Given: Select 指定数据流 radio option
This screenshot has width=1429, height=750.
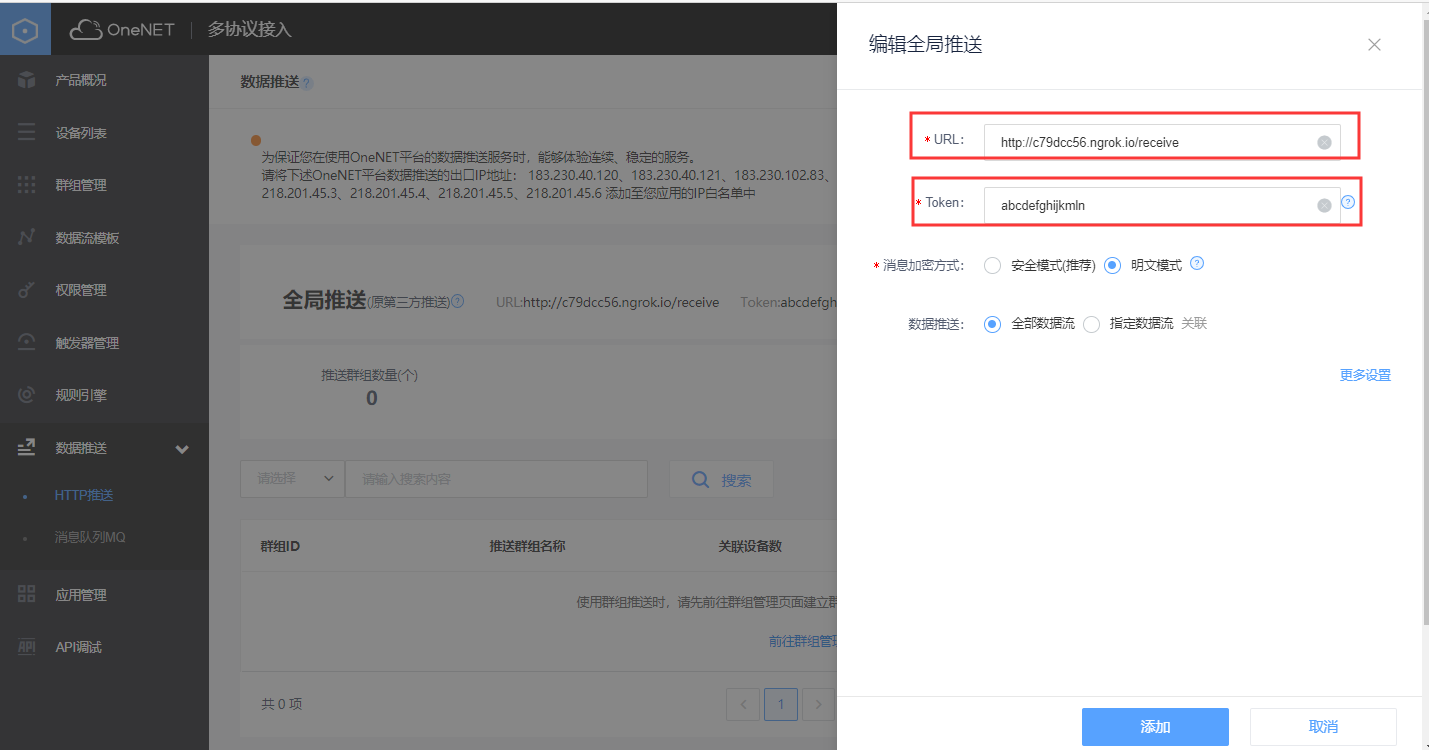Looking at the screenshot, I should point(1091,324).
